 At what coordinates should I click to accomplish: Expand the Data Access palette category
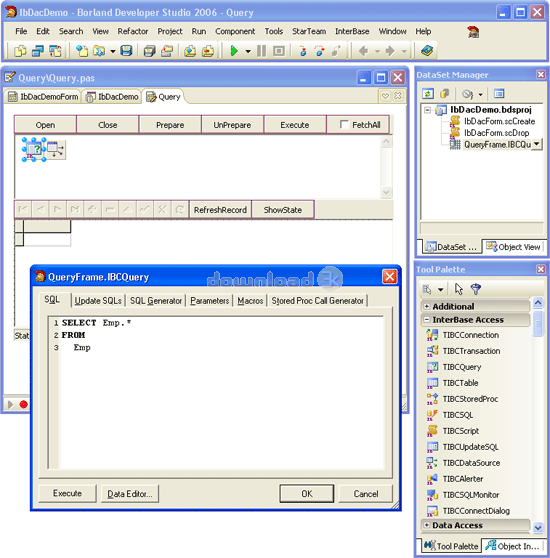click(x=427, y=525)
